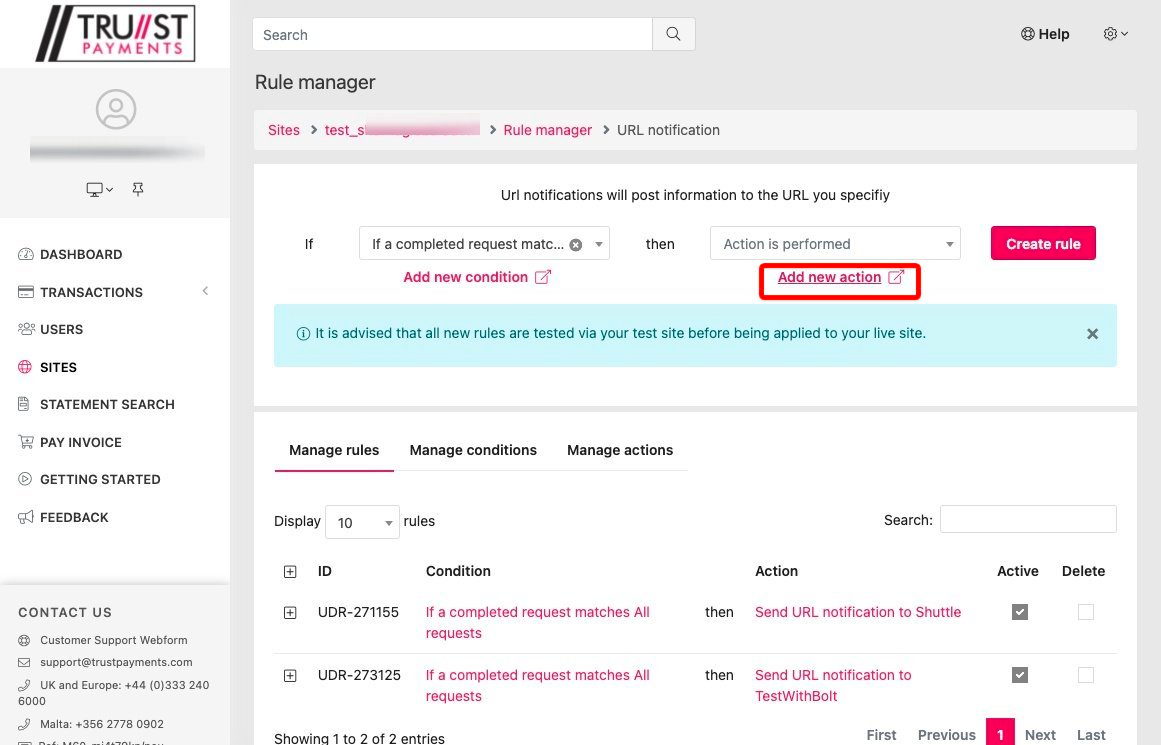Open STATEMENT SEARCH in the sidebar
This screenshot has height=745, width=1161.
click(x=107, y=404)
